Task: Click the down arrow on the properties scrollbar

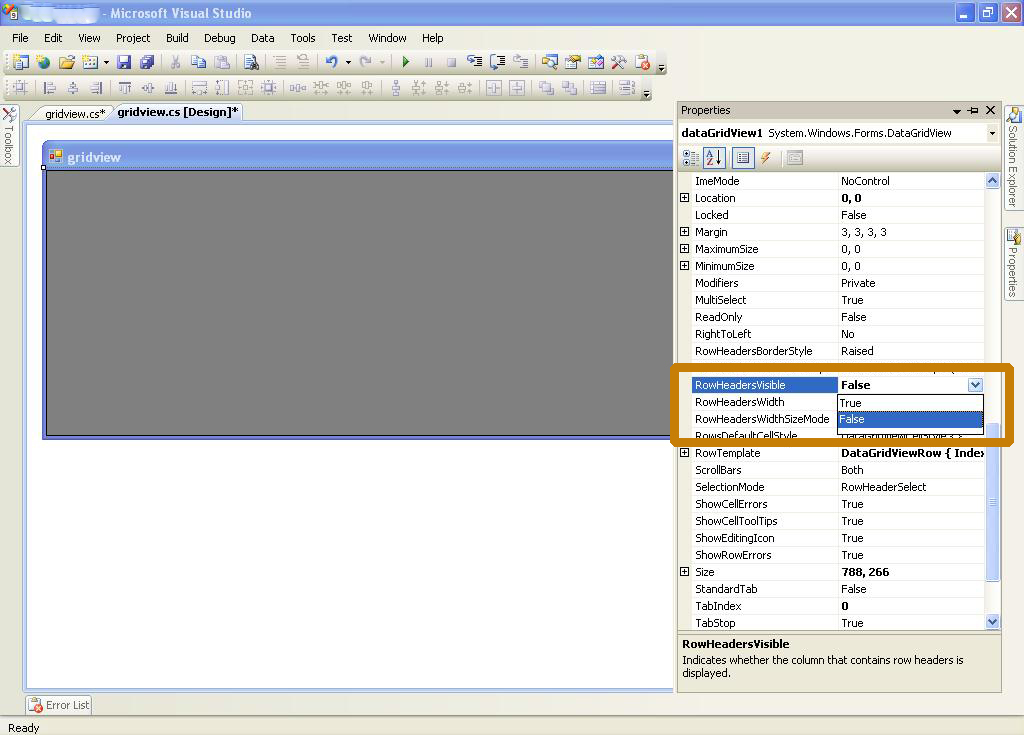Action: click(992, 621)
